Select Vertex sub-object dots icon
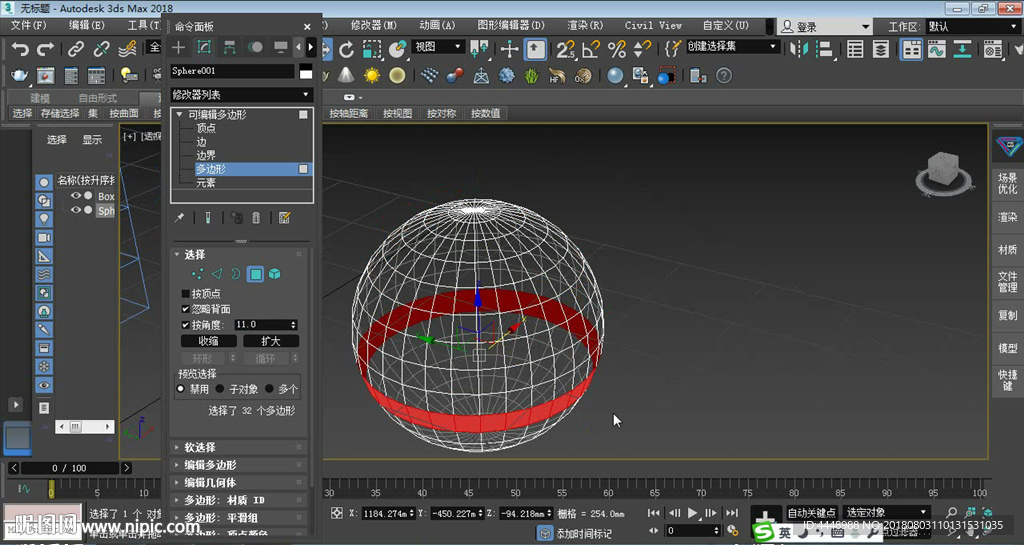This screenshot has width=1024, height=545. click(197, 274)
